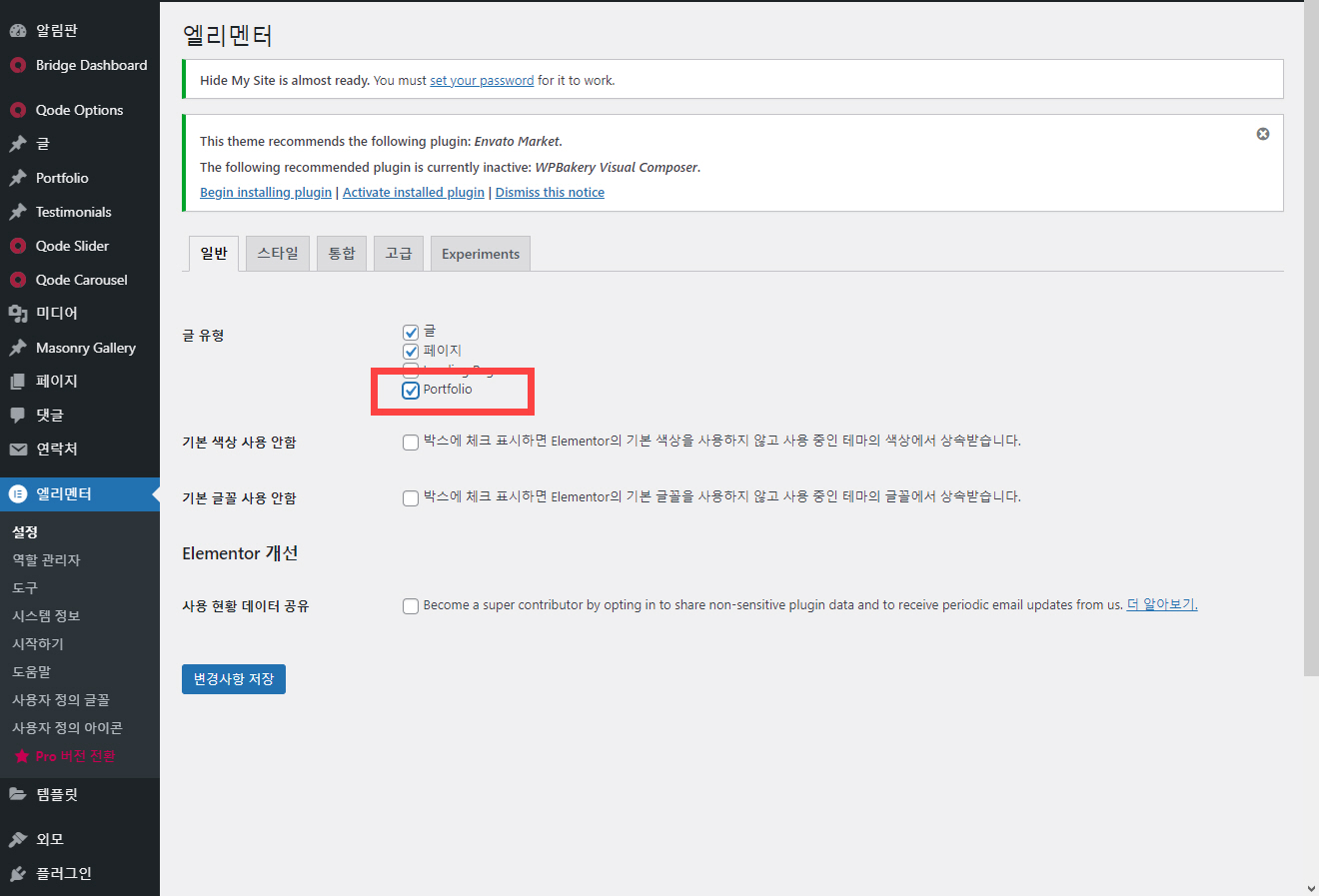Viewport: 1319px width, 896px height.
Task: Click the Masonry Gallery pin icon
Action: 18,348
